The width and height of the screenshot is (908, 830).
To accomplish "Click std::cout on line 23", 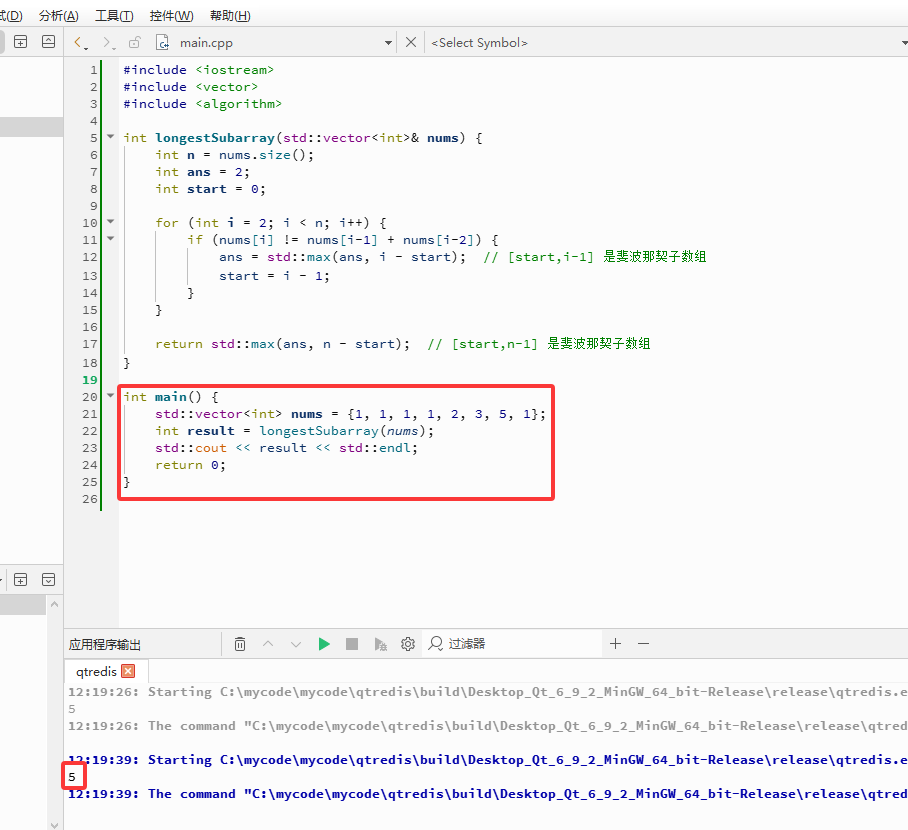I will pos(191,448).
